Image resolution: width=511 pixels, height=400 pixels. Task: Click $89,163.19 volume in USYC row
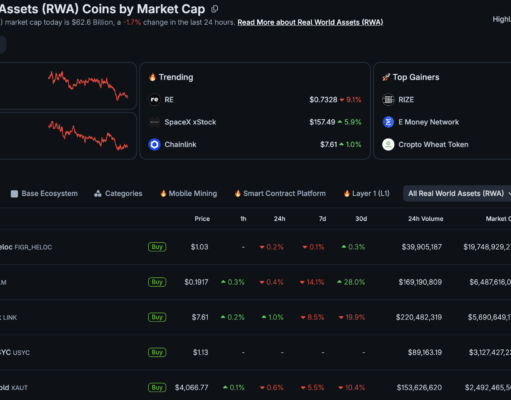(x=425, y=352)
